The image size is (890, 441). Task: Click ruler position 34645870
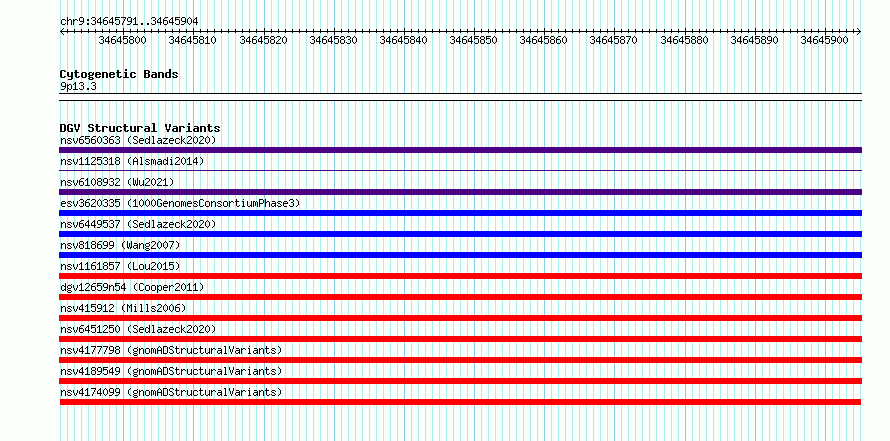tap(614, 40)
